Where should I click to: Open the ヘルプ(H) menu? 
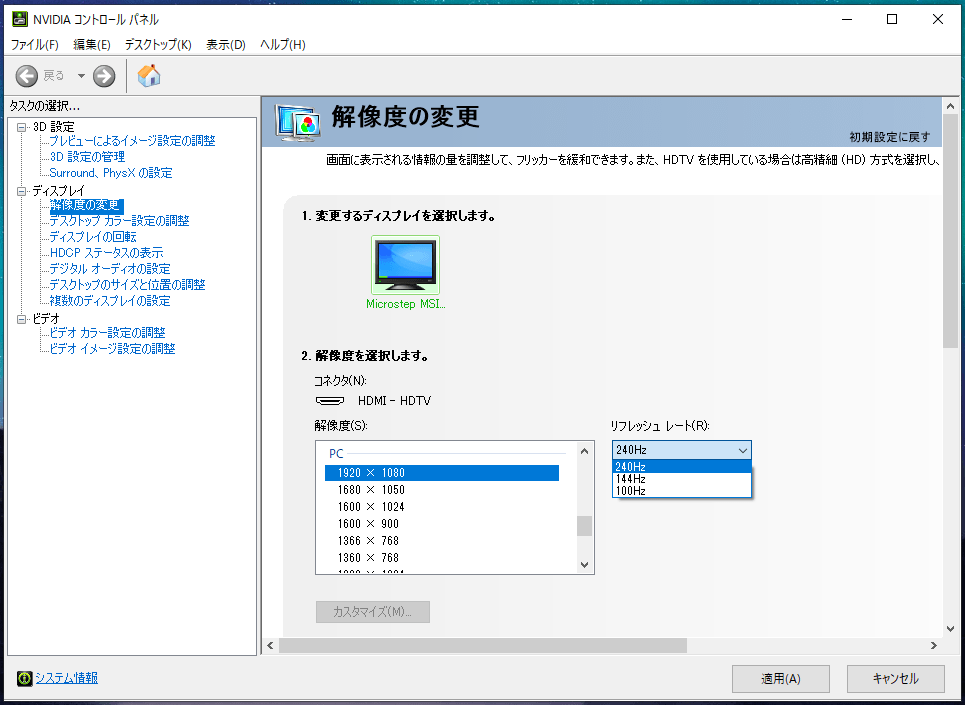tap(282, 45)
